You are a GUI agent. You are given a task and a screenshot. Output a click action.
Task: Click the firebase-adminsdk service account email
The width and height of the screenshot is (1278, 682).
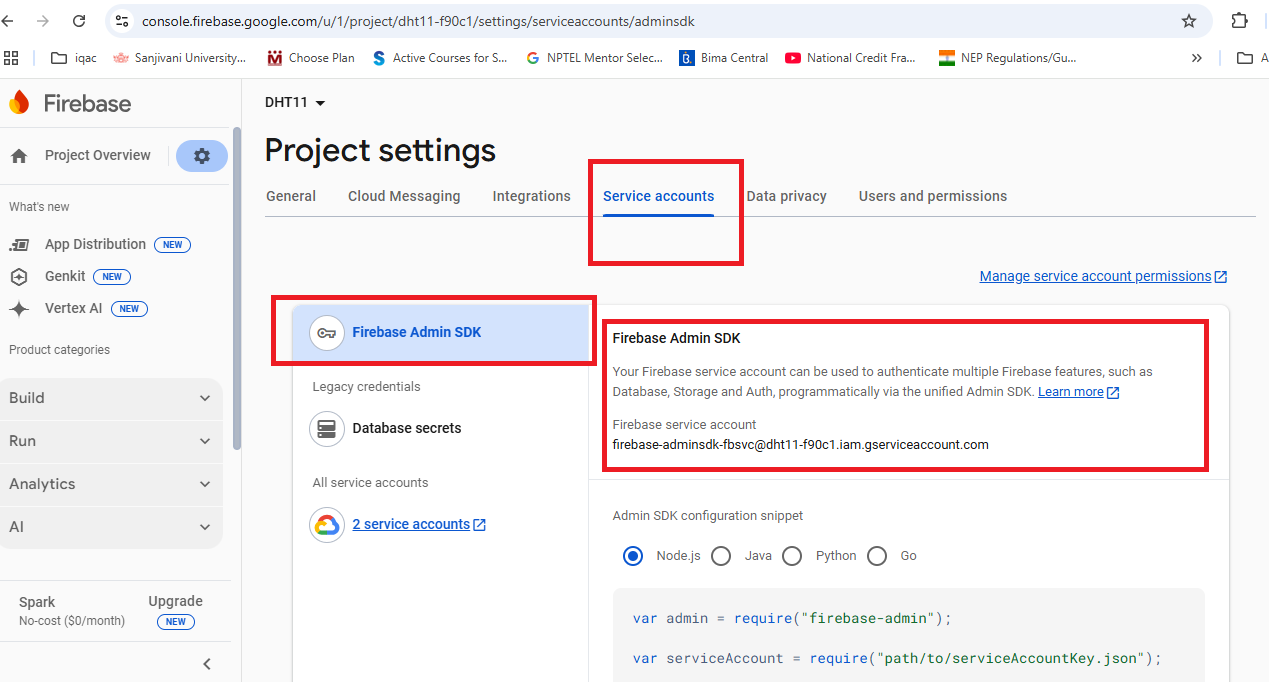tap(800, 445)
